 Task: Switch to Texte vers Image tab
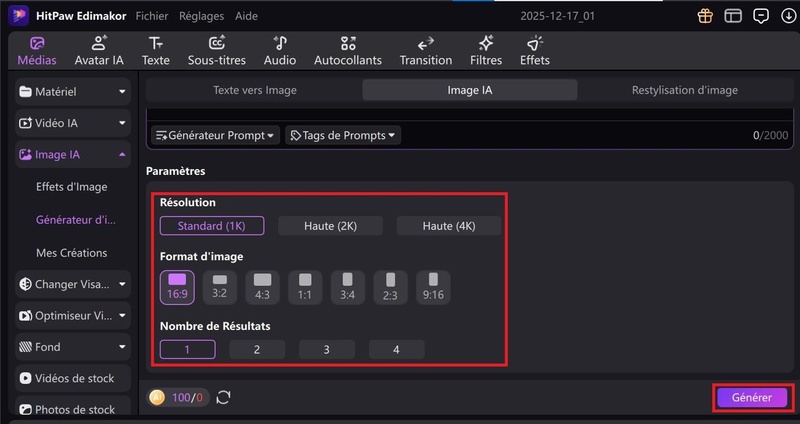255,90
